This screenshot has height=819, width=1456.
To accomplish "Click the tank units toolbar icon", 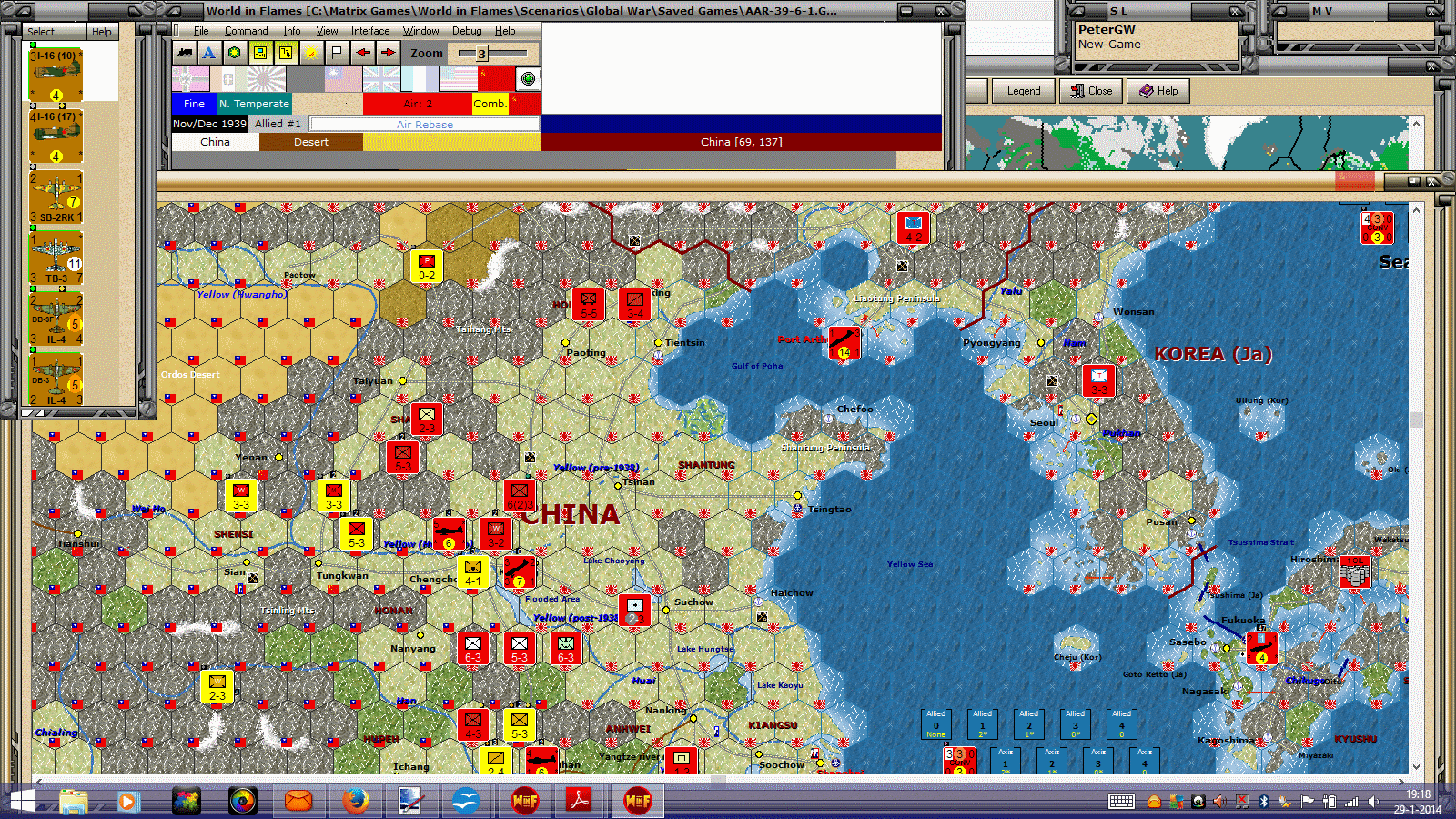I will pos(185,53).
